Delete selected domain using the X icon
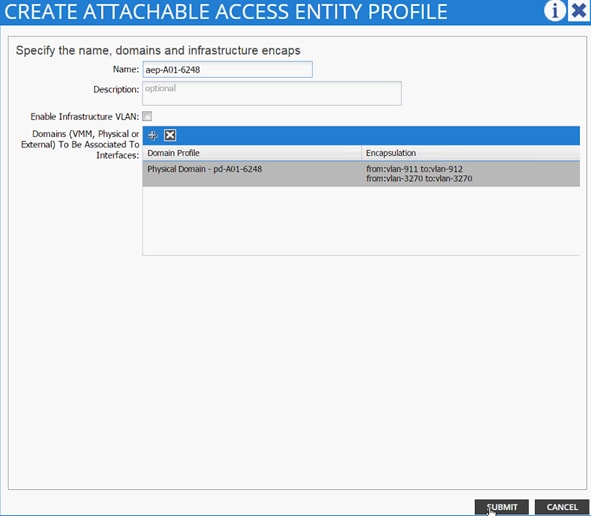591x516 pixels. click(x=170, y=135)
